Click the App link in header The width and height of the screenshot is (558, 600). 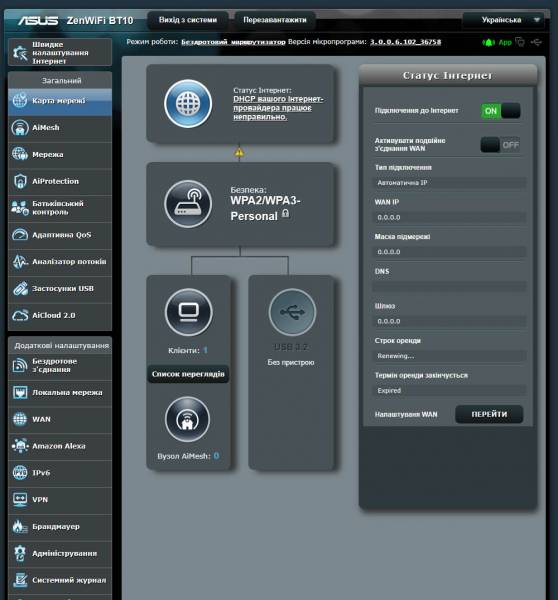coord(505,42)
